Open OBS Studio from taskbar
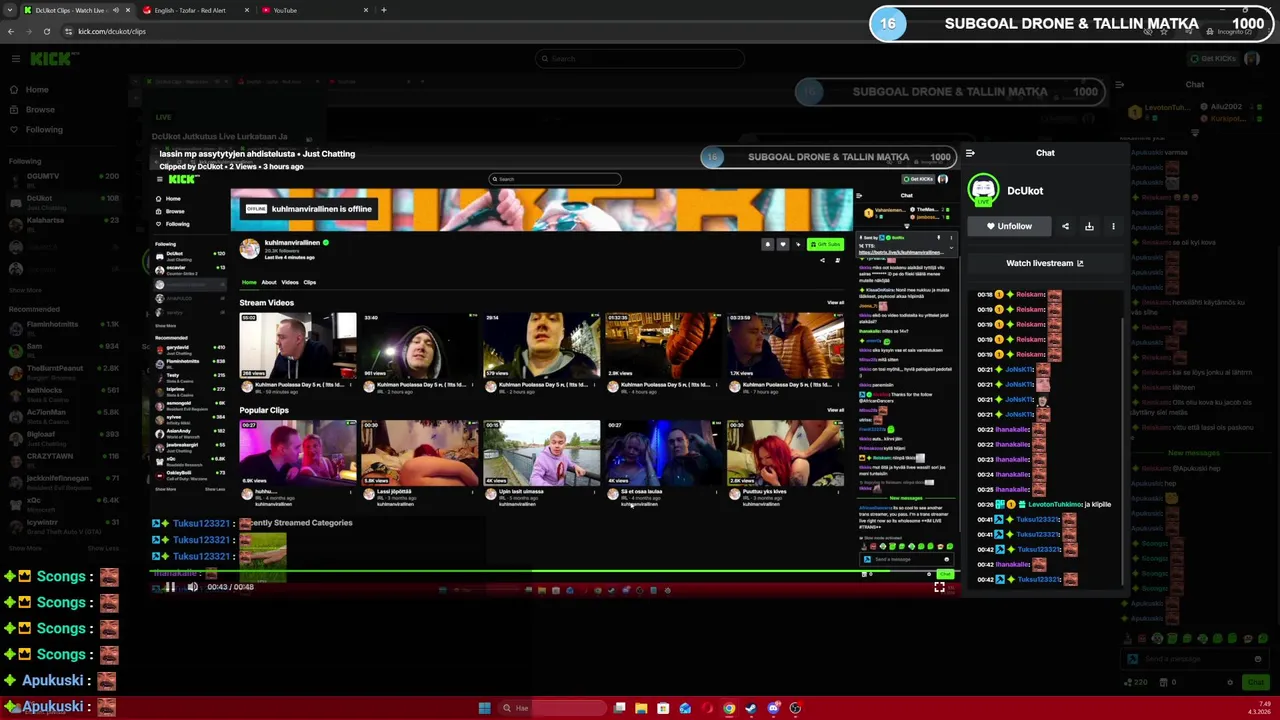The image size is (1280, 720). click(795, 708)
